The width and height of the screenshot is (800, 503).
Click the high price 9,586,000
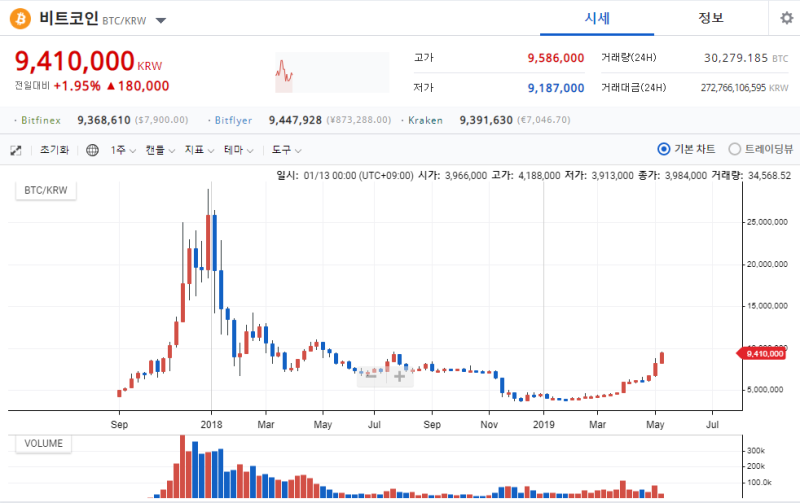[556, 58]
